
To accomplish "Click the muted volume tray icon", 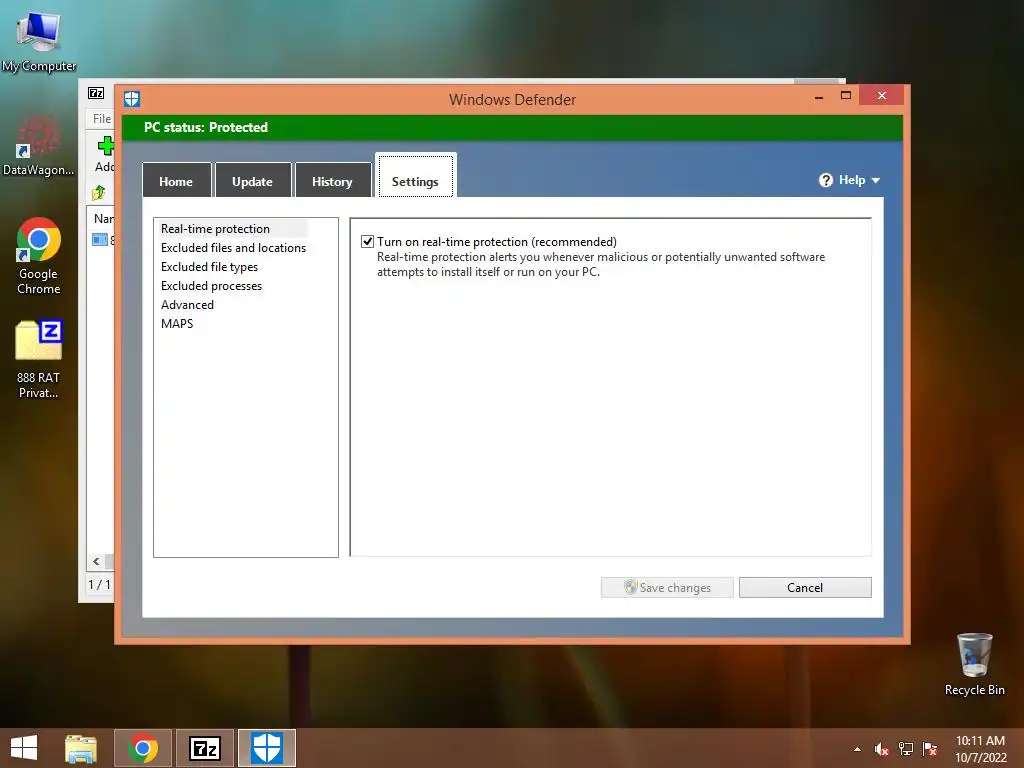I will [x=882, y=749].
